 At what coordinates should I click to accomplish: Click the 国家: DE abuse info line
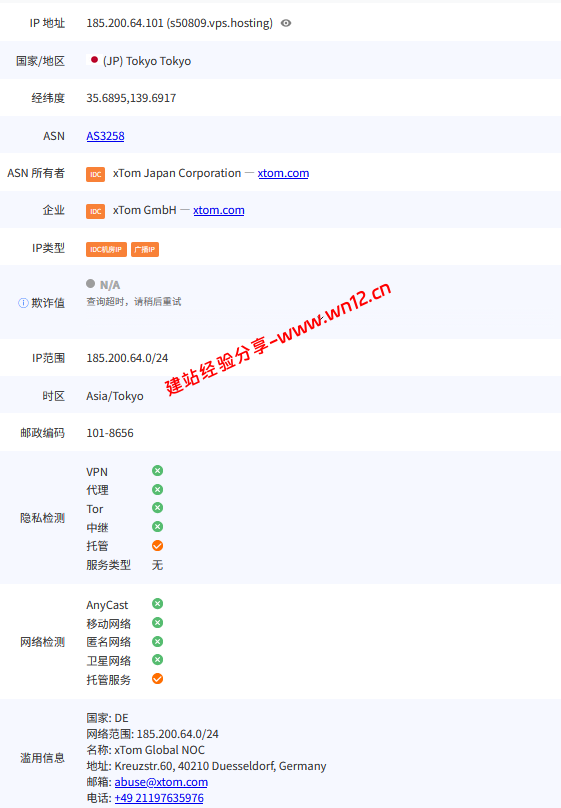[x=107, y=718]
